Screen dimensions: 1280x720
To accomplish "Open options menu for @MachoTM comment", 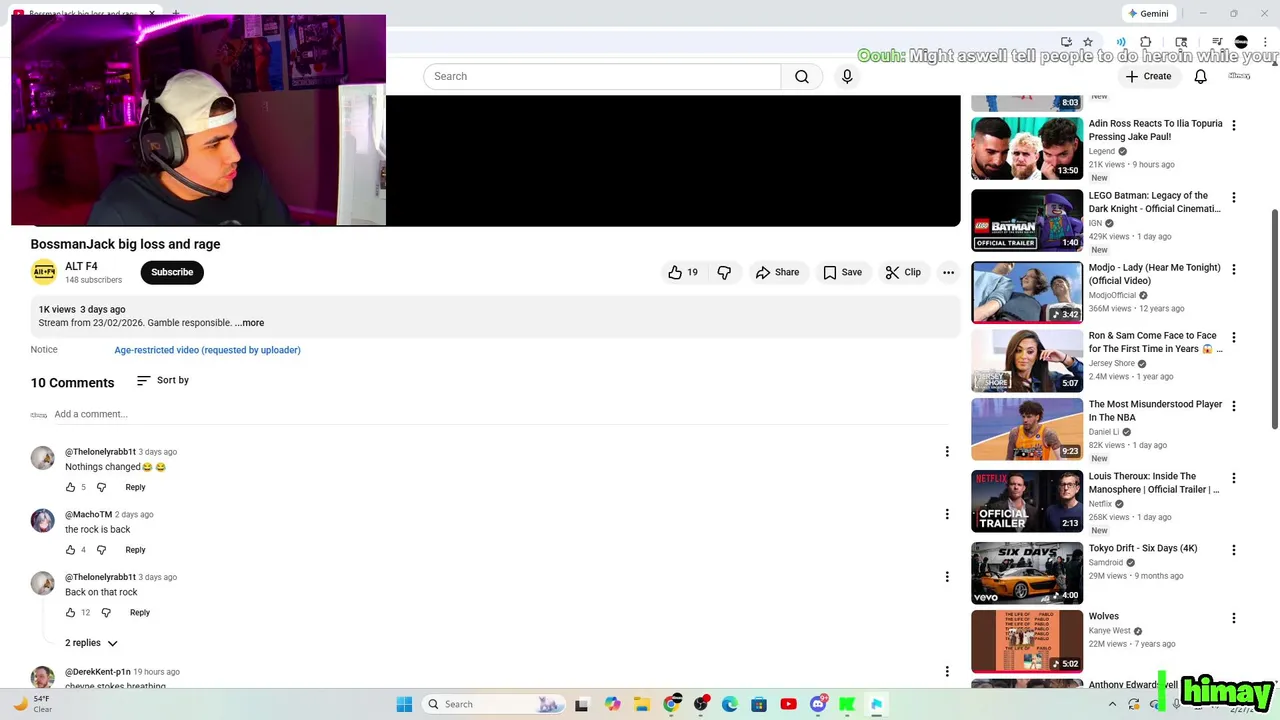I will click(x=947, y=514).
